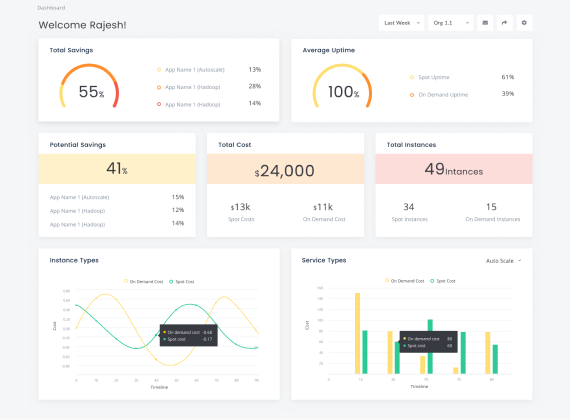Expand the Auto Scale dropdown in Service Types

(503, 261)
